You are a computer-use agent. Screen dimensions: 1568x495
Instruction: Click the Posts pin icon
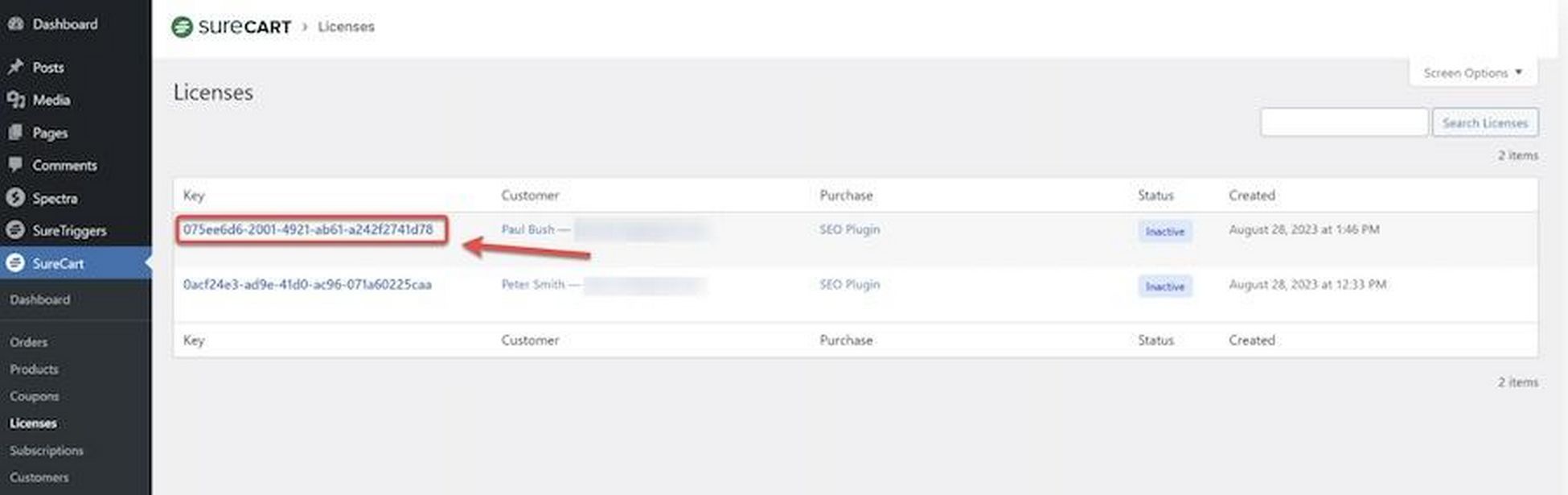pos(15,68)
